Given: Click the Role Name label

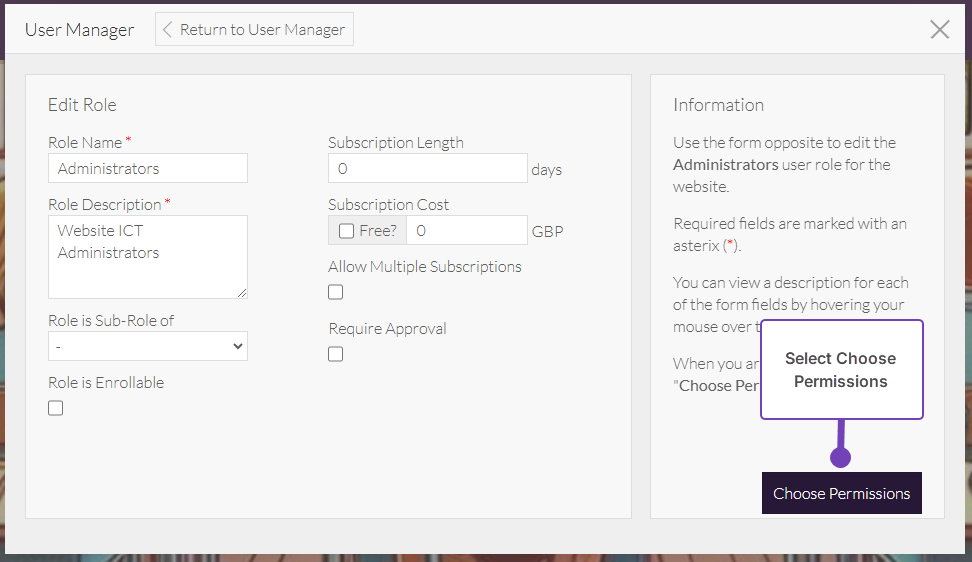Looking at the screenshot, I should pyautogui.click(x=85, y=143).
